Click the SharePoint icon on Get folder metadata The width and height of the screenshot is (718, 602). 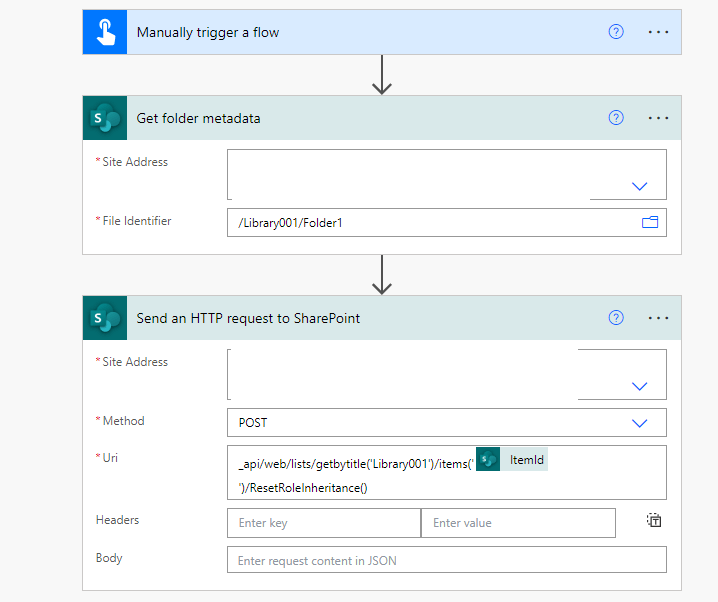(105, 118)
